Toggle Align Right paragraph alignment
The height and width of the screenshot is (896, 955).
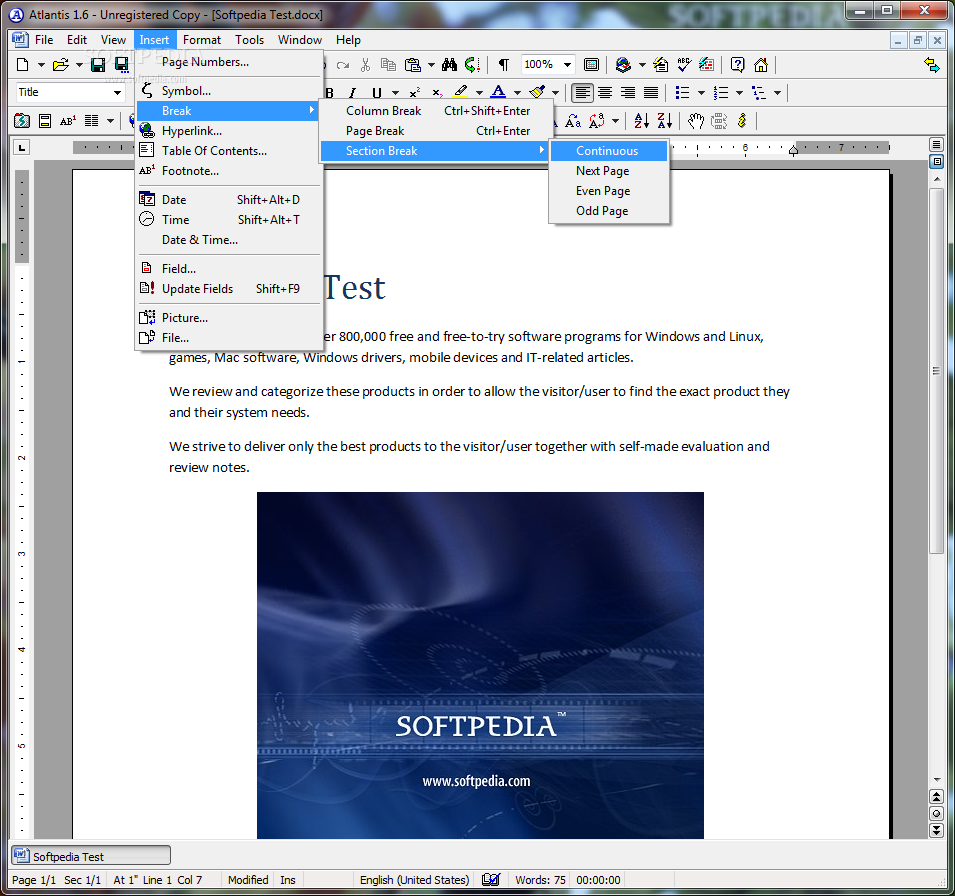[628, 93]
